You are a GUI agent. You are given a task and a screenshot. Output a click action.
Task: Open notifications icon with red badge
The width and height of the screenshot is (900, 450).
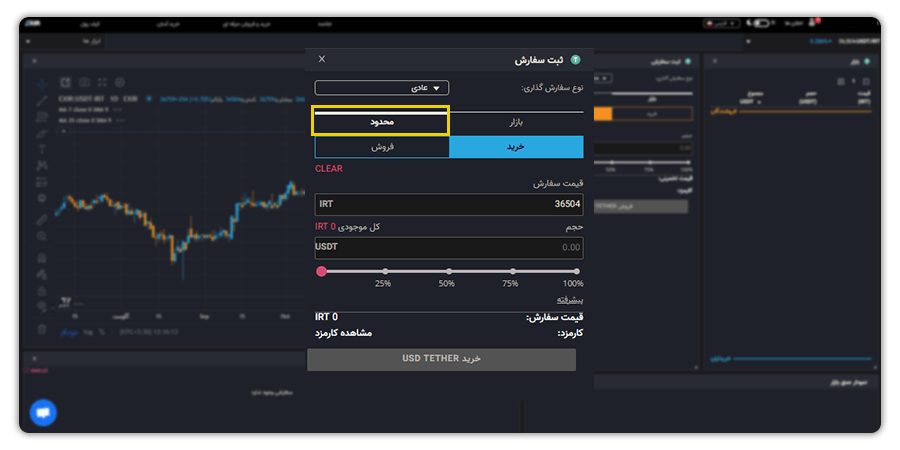813,23
